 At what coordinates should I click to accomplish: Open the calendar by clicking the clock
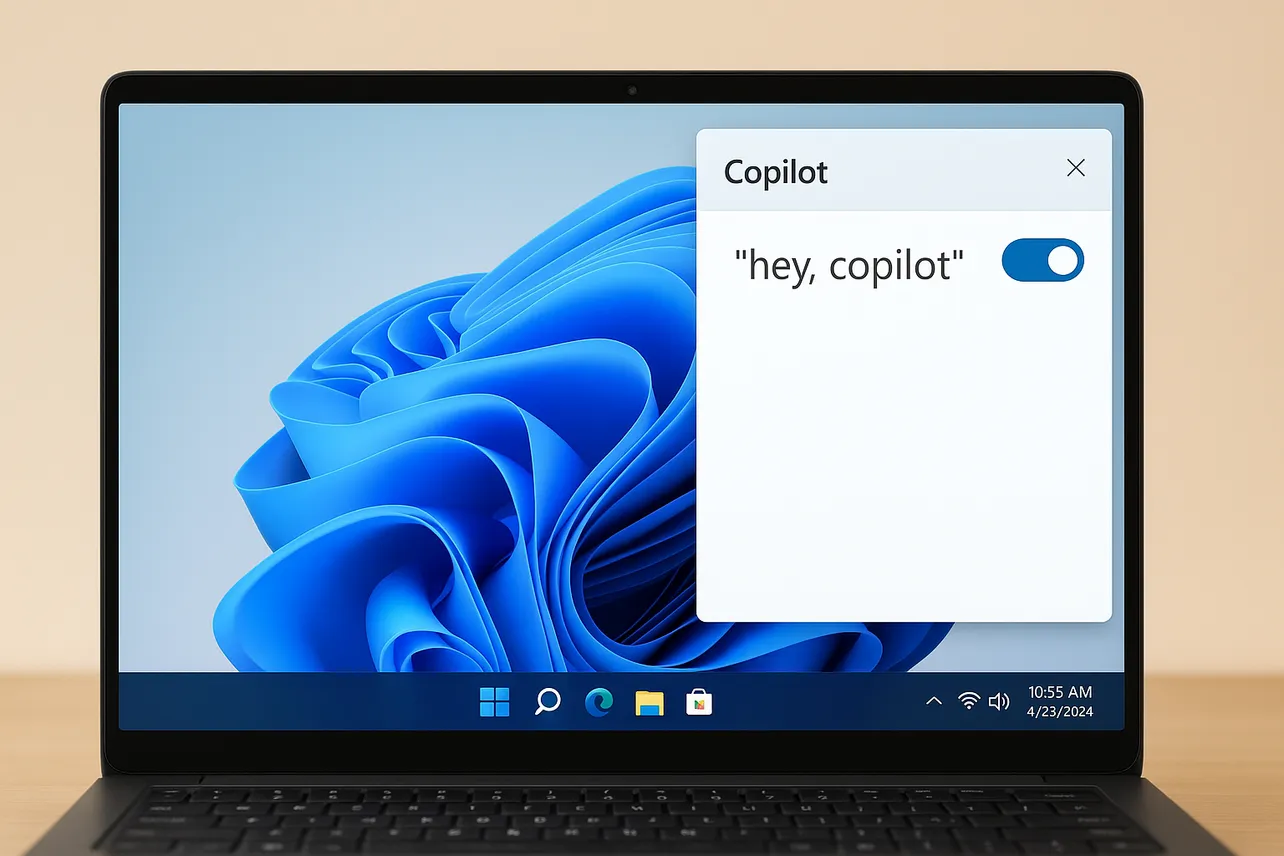coord(1060,692)
